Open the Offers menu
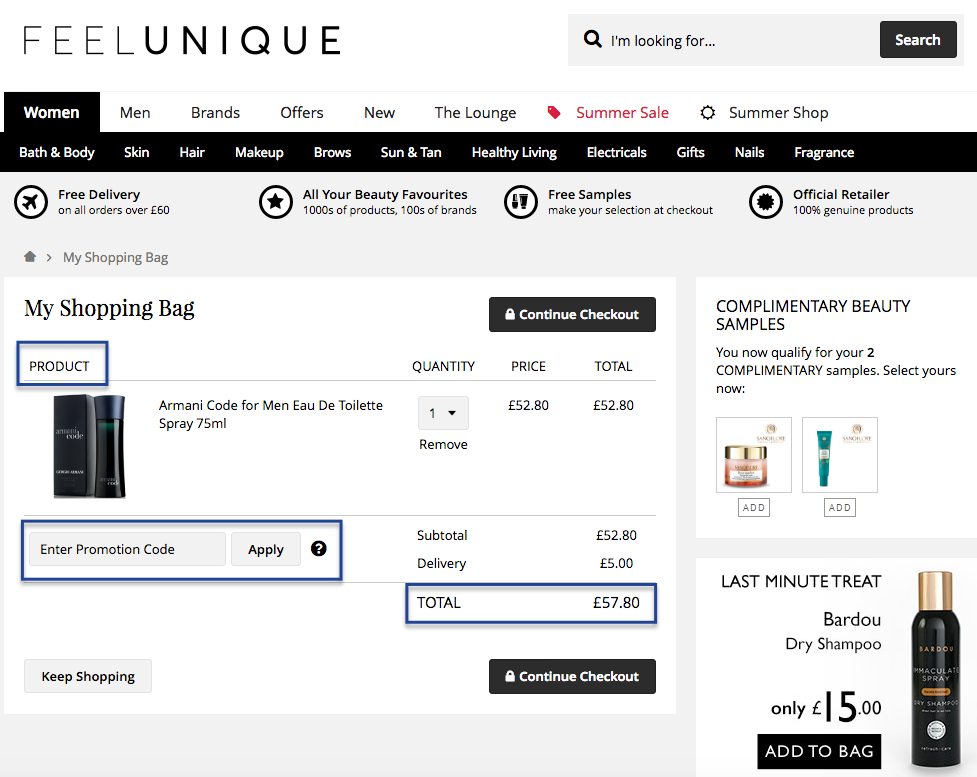977x777 pixels. [x=302, y=113]
